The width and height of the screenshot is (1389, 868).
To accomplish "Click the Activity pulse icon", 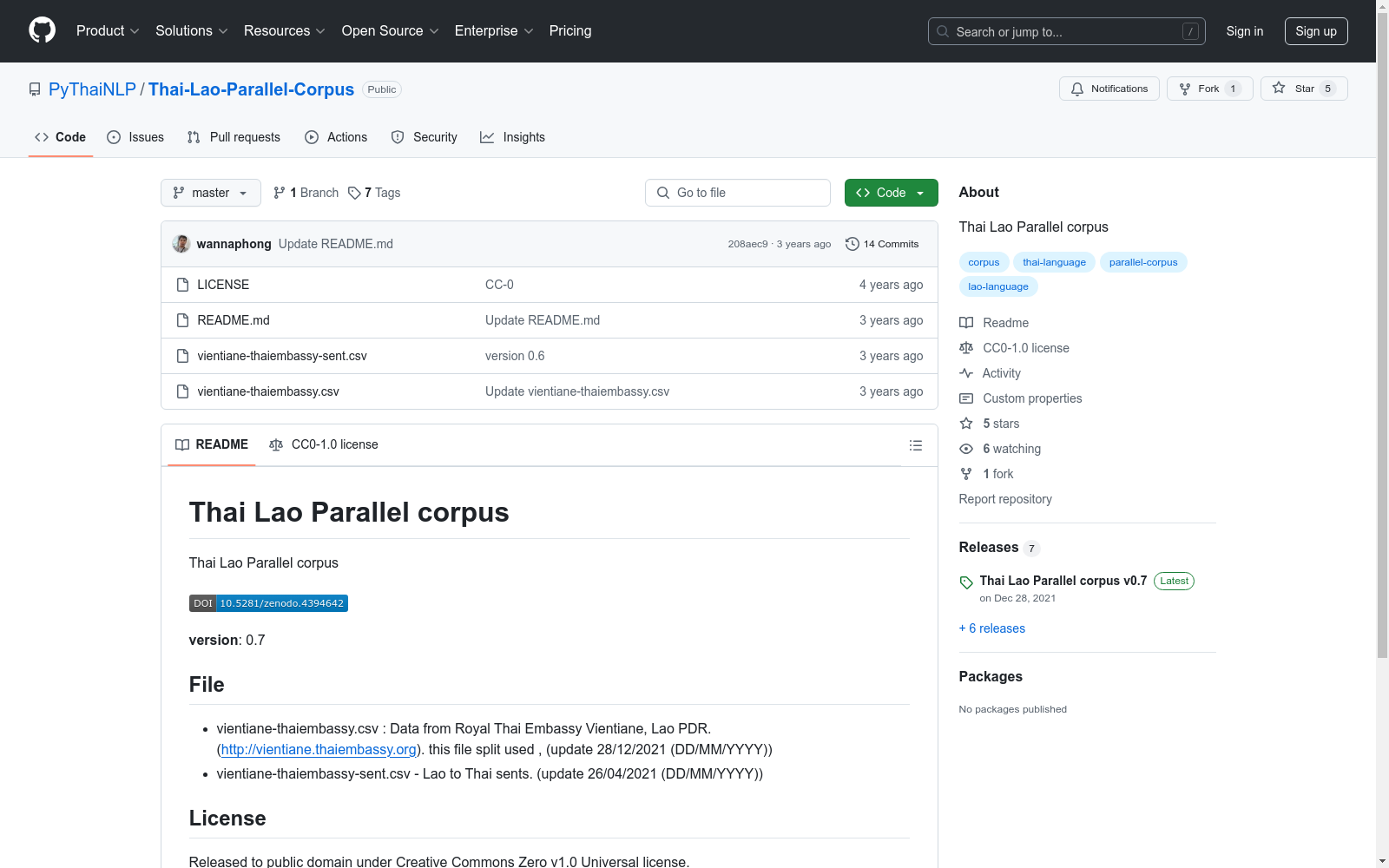I will point(966,373).
